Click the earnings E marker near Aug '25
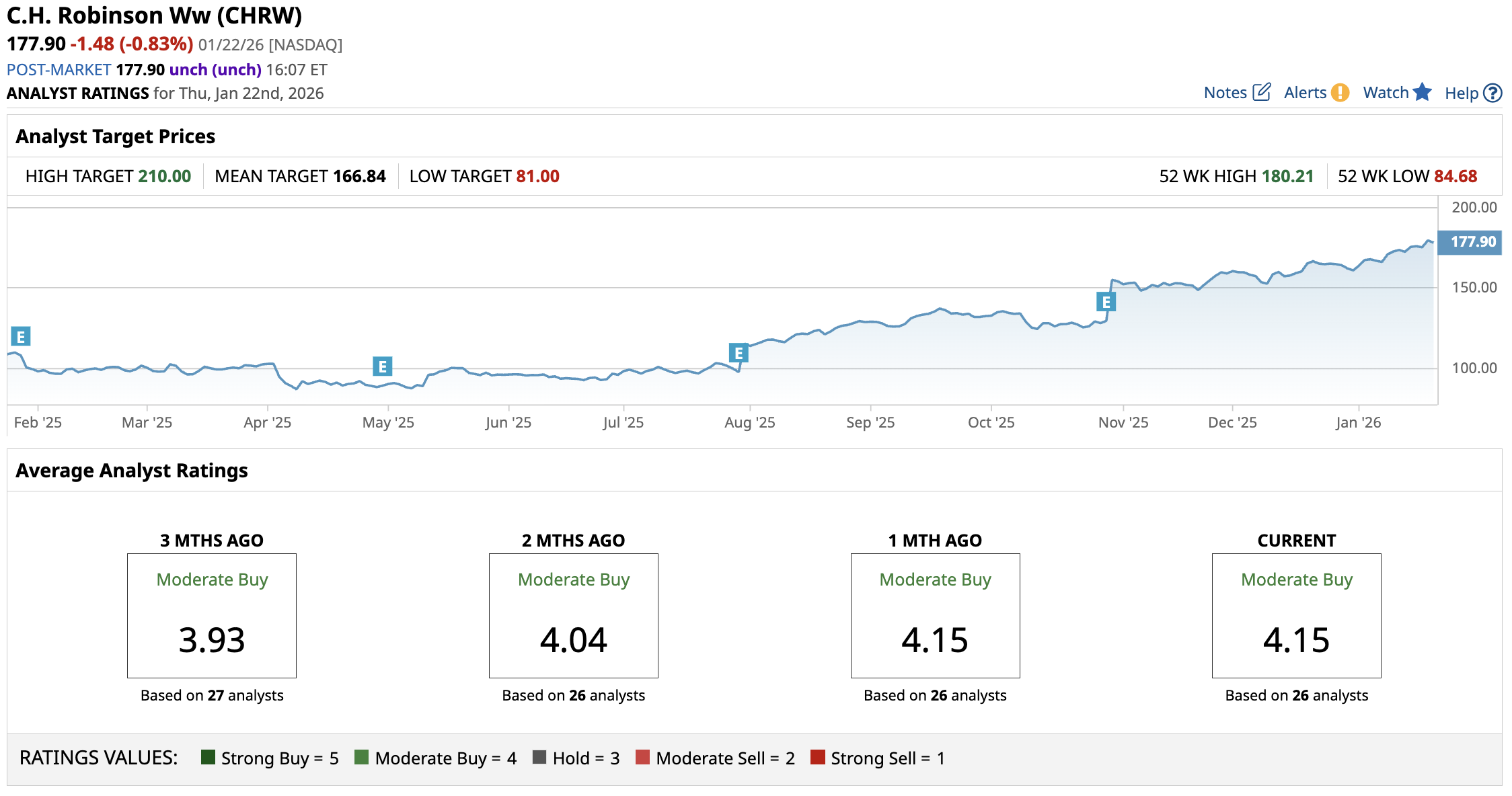 (x=739, y=352)
